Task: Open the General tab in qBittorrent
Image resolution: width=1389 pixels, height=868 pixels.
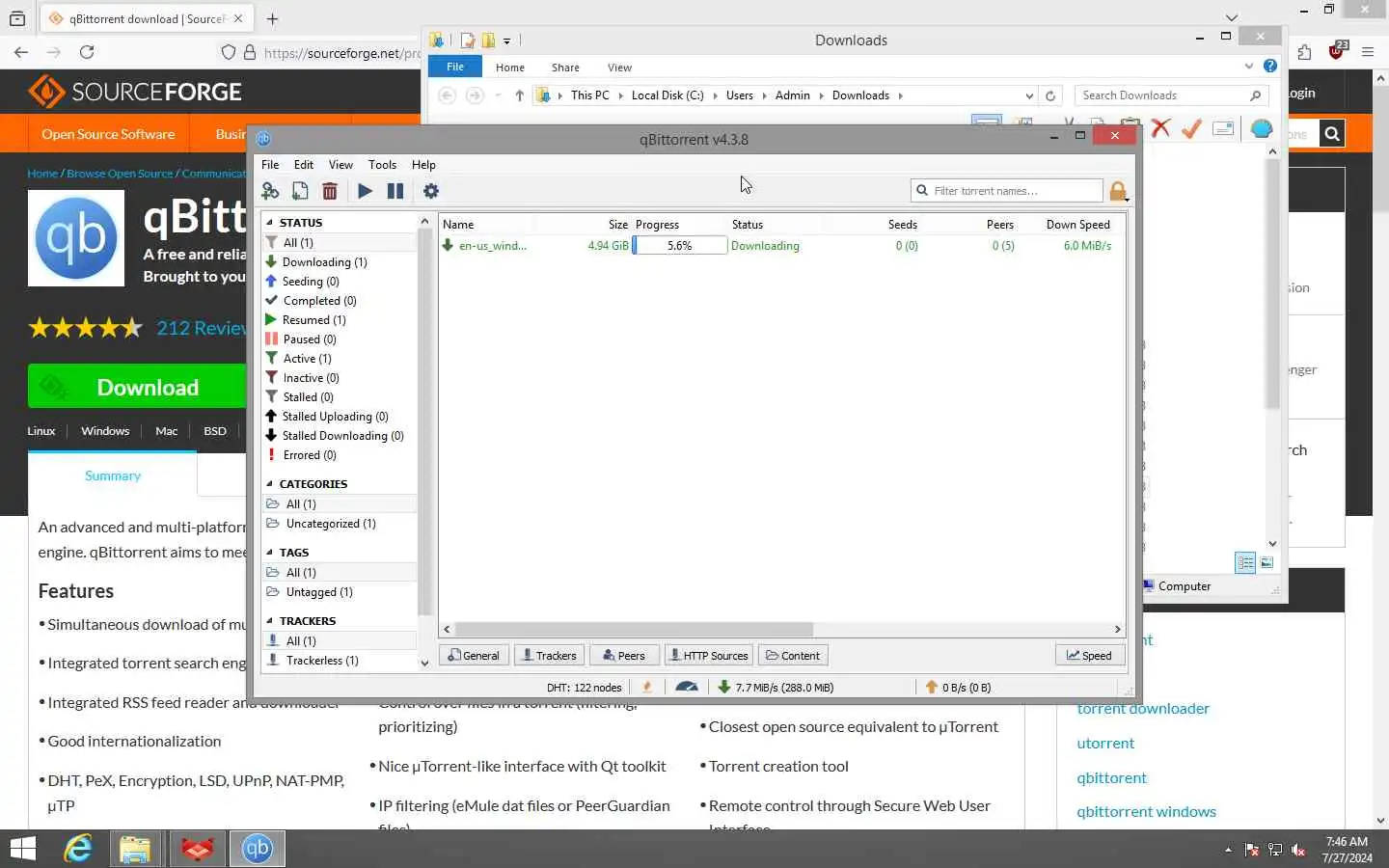Action: [473, 655]
